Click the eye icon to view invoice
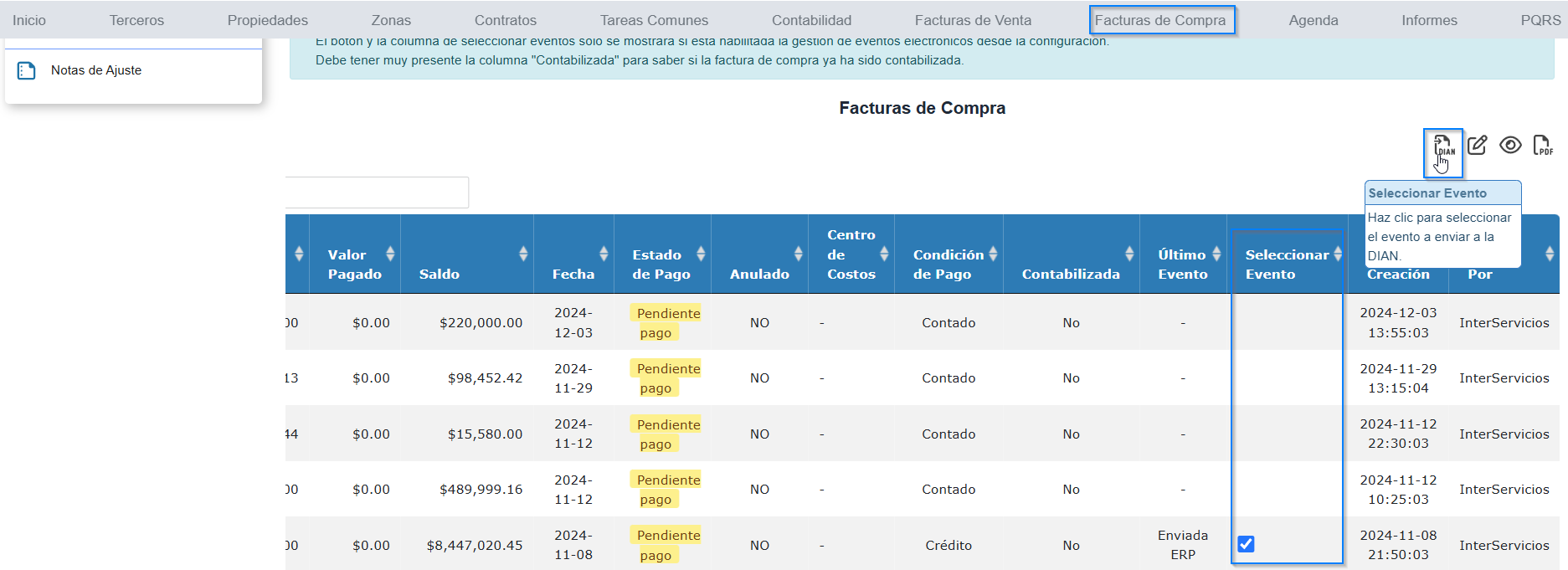The image size is (1568, 570). click(x=1510, y=146)
